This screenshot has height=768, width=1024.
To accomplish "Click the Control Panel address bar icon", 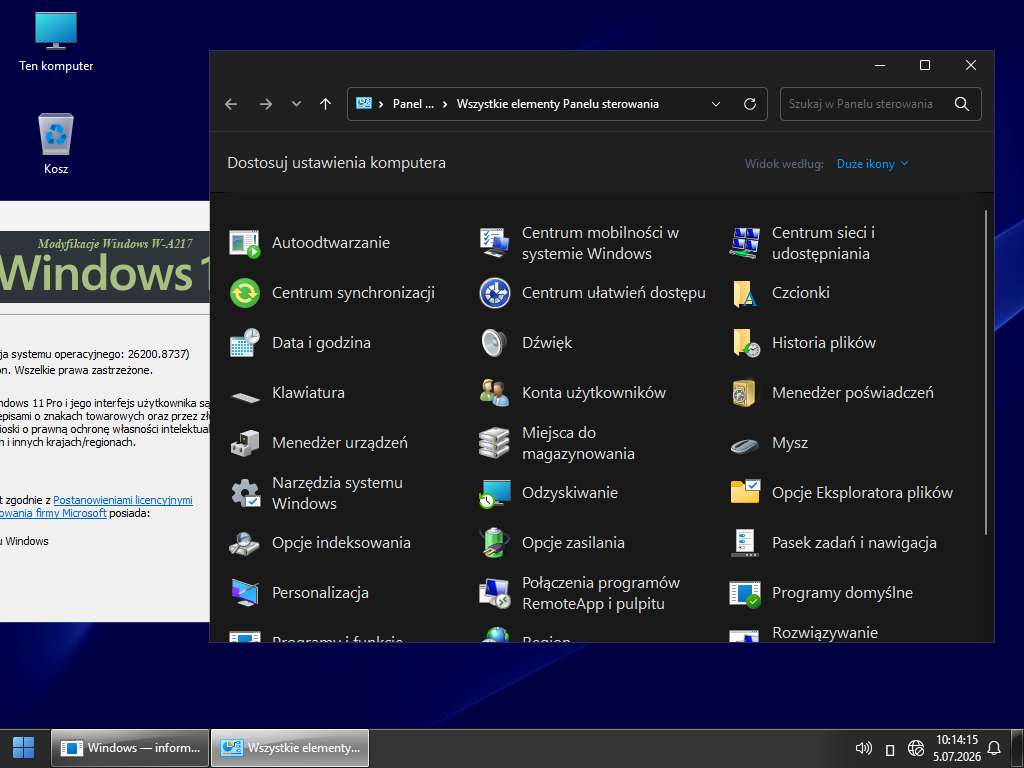I will (x=364, y=103).
